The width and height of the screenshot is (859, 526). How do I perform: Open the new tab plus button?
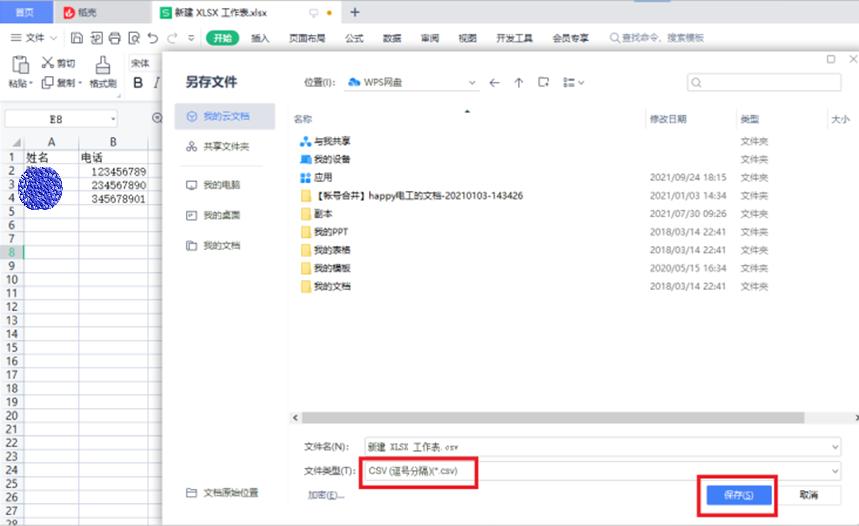coord(355,12)
